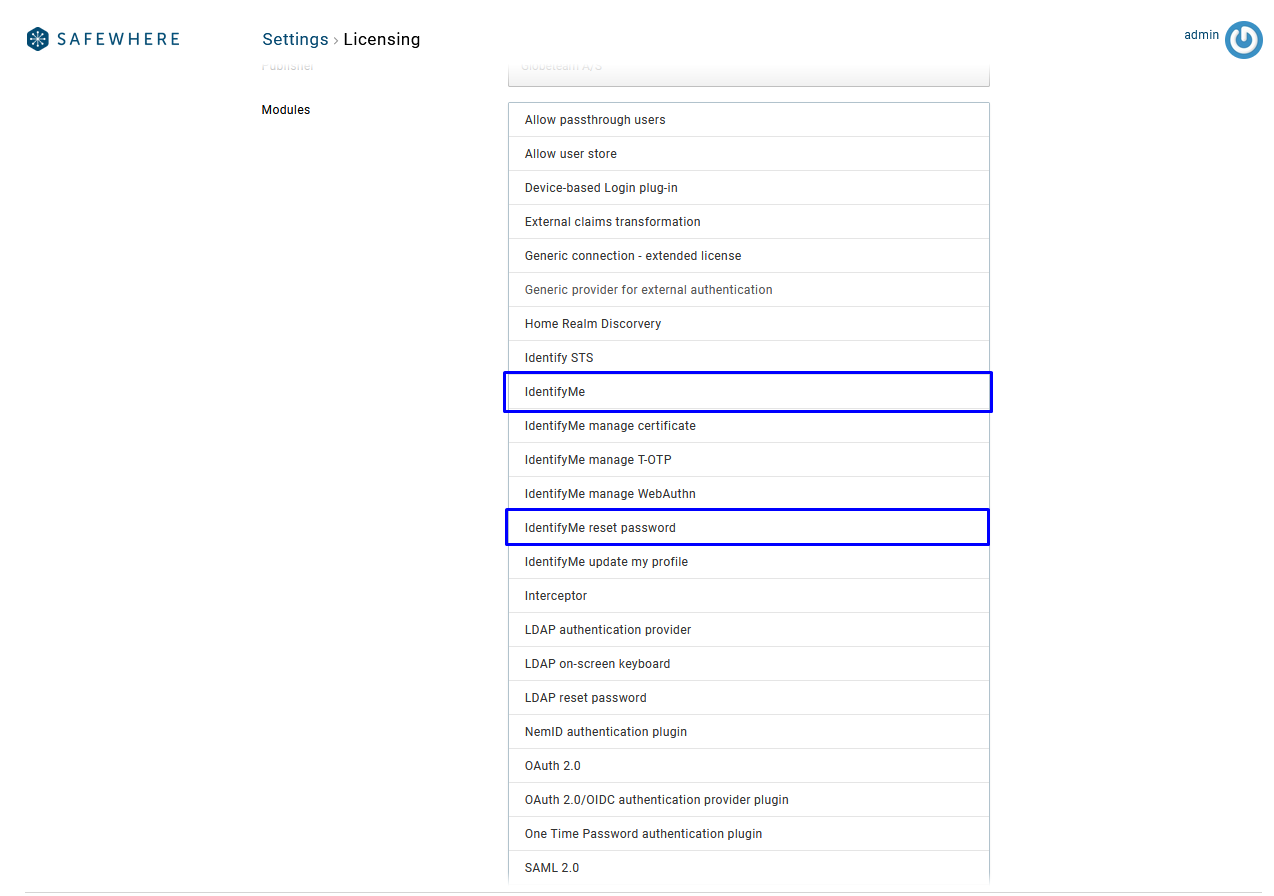
Task: Select the Allow passthrough users module
Action: (x=595, y=120)
